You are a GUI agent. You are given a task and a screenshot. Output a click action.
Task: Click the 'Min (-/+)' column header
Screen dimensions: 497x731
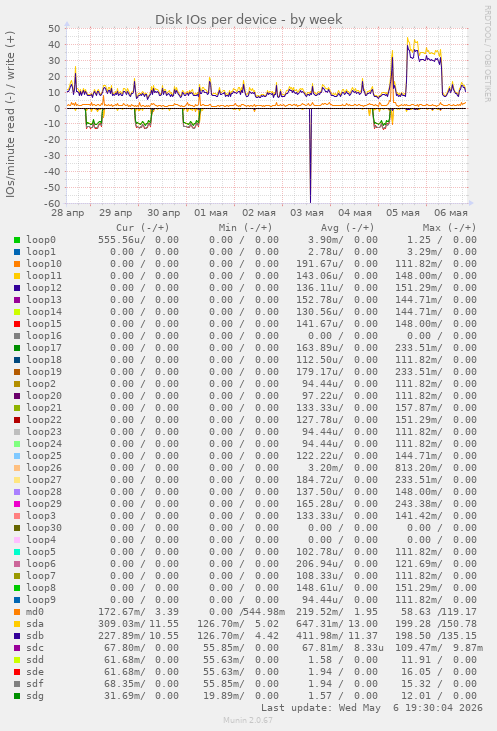click(x=245, y=228)
